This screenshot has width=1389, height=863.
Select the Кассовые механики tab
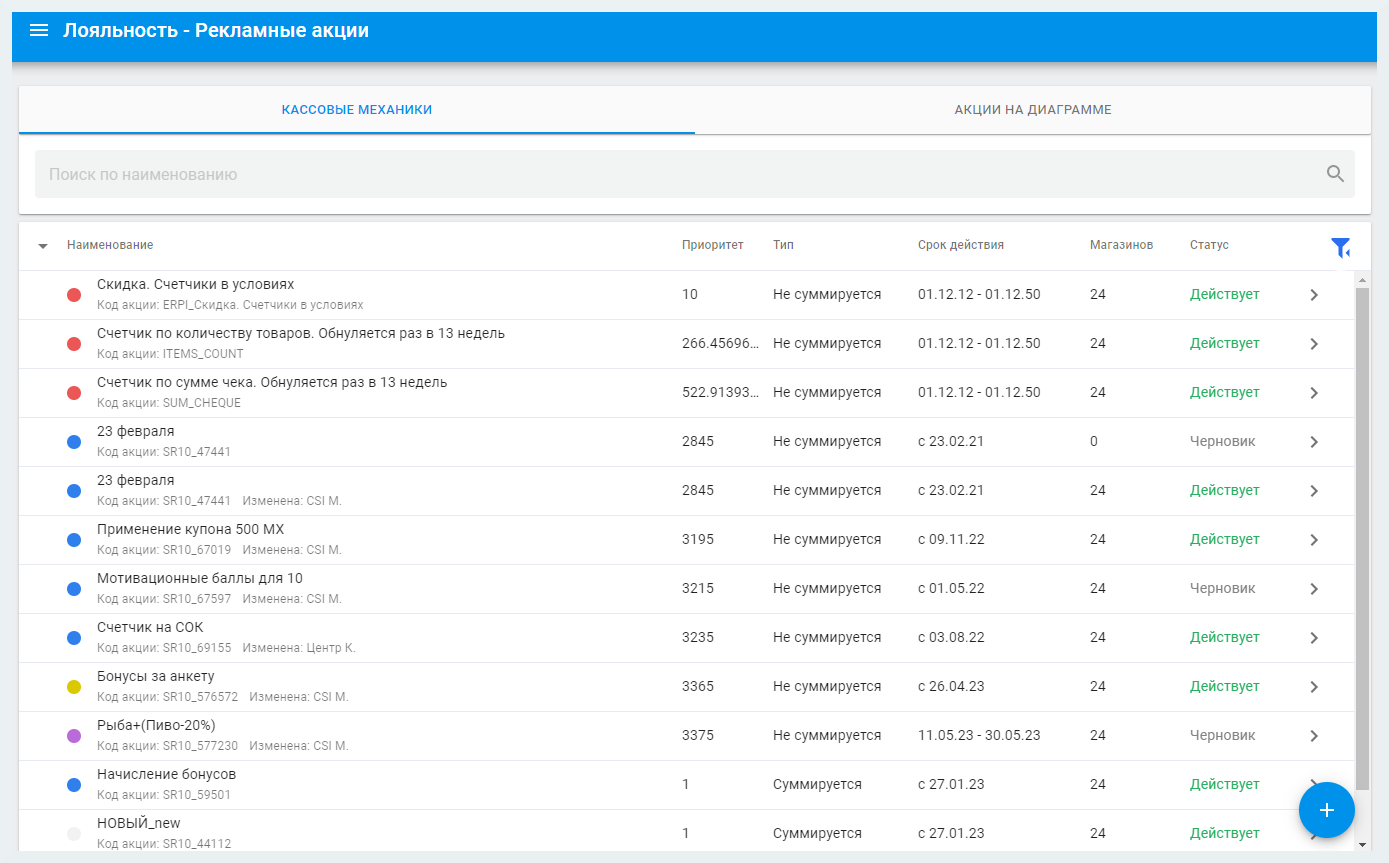click(x=357, y=110)
